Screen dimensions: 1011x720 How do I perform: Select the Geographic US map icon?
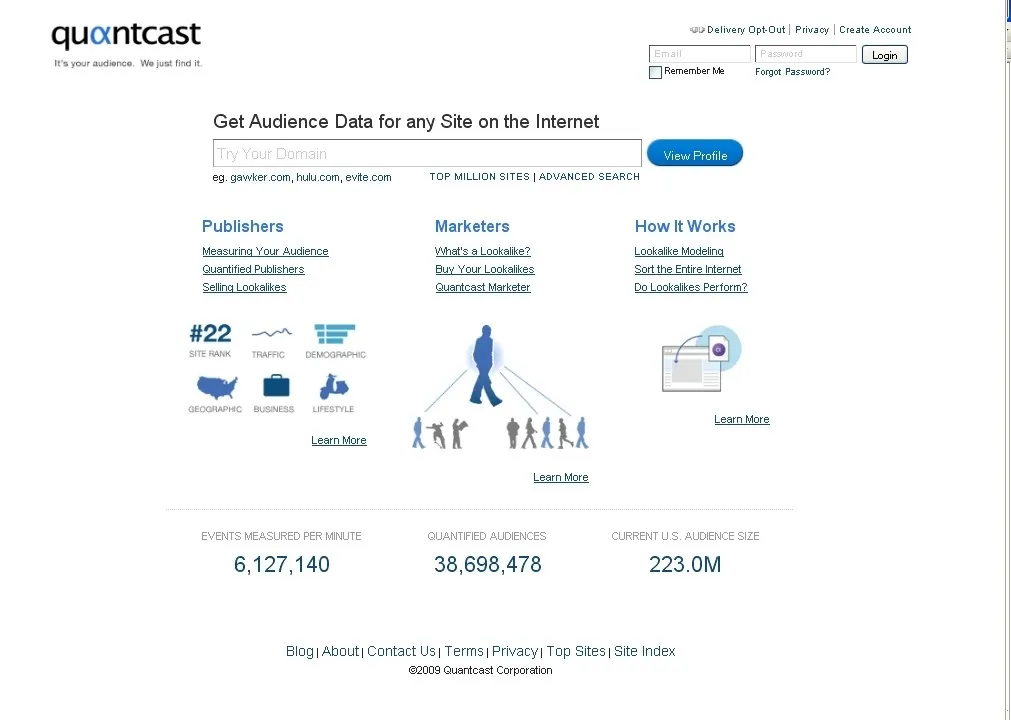(214, 388)
